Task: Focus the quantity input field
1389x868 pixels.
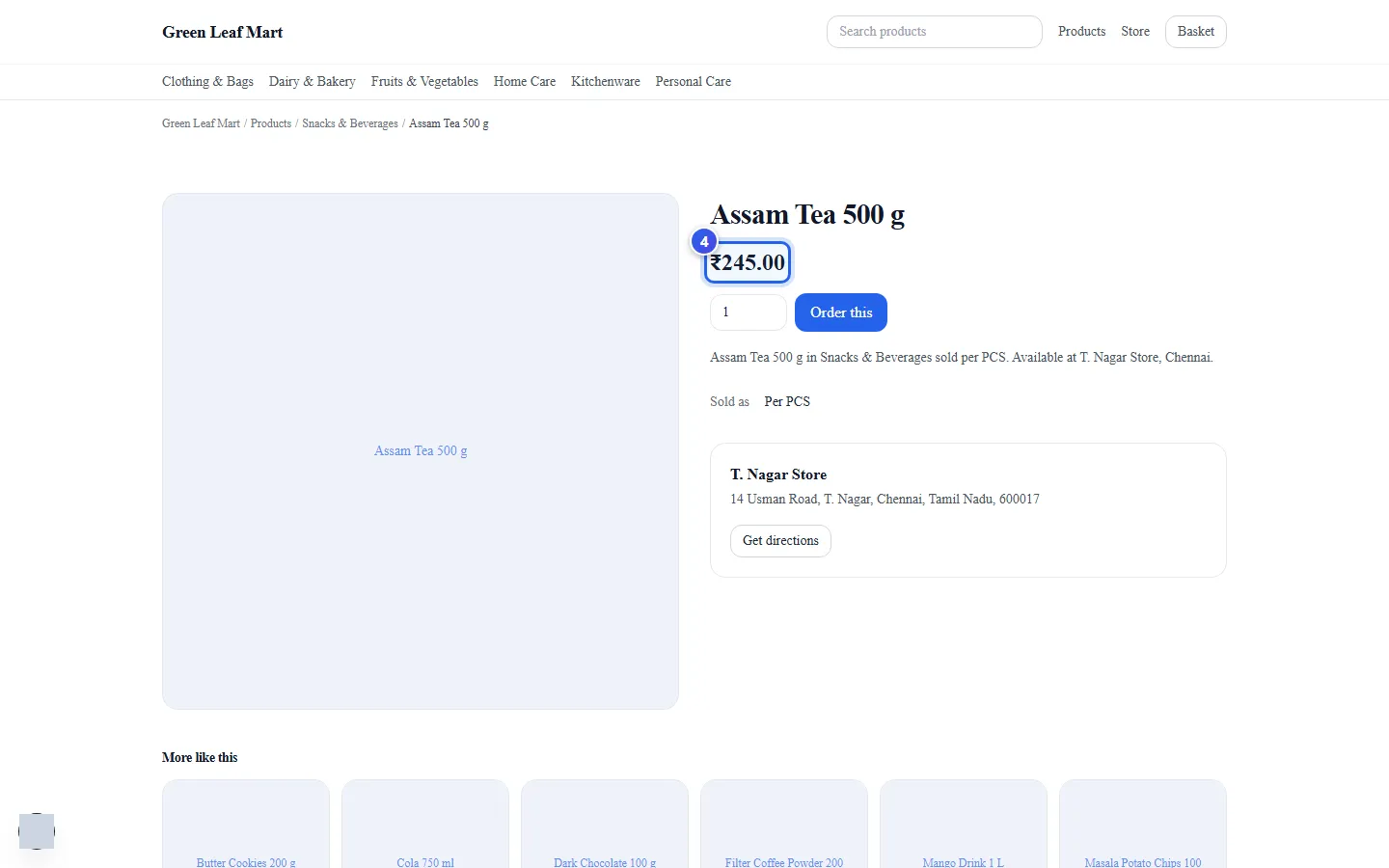Action: (749, 312)
